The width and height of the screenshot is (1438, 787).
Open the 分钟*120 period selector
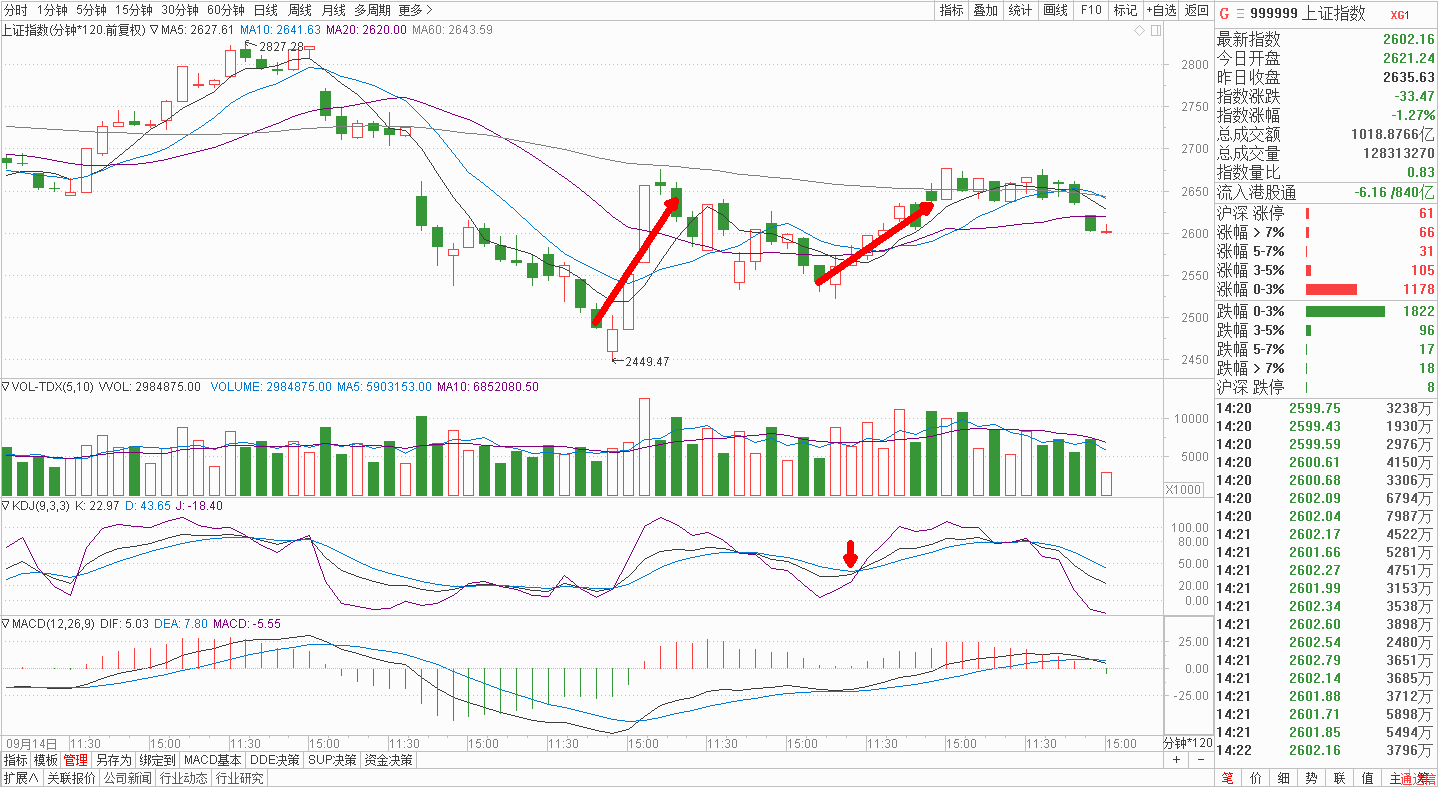pos(1187,744)
